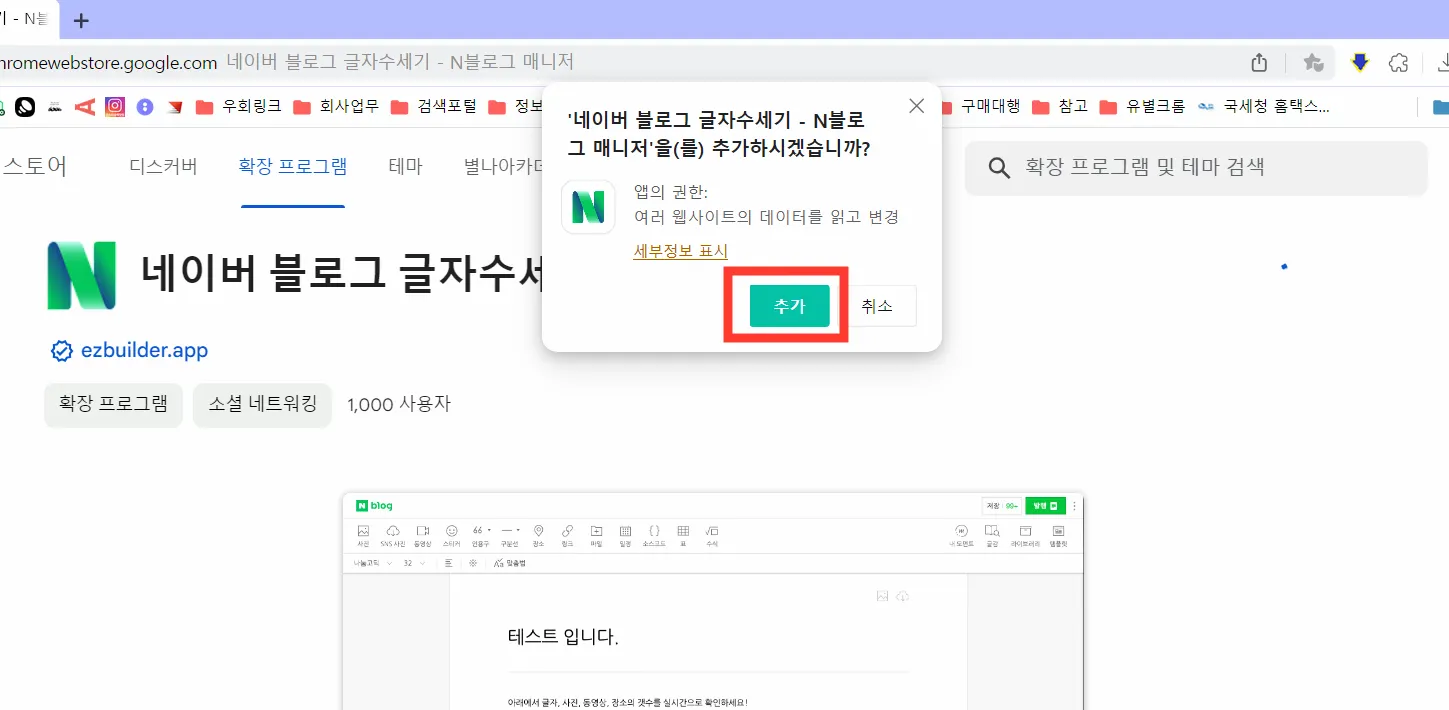Open the Instagram bookmark
The image size is (1449, 710).
point(115,106)
